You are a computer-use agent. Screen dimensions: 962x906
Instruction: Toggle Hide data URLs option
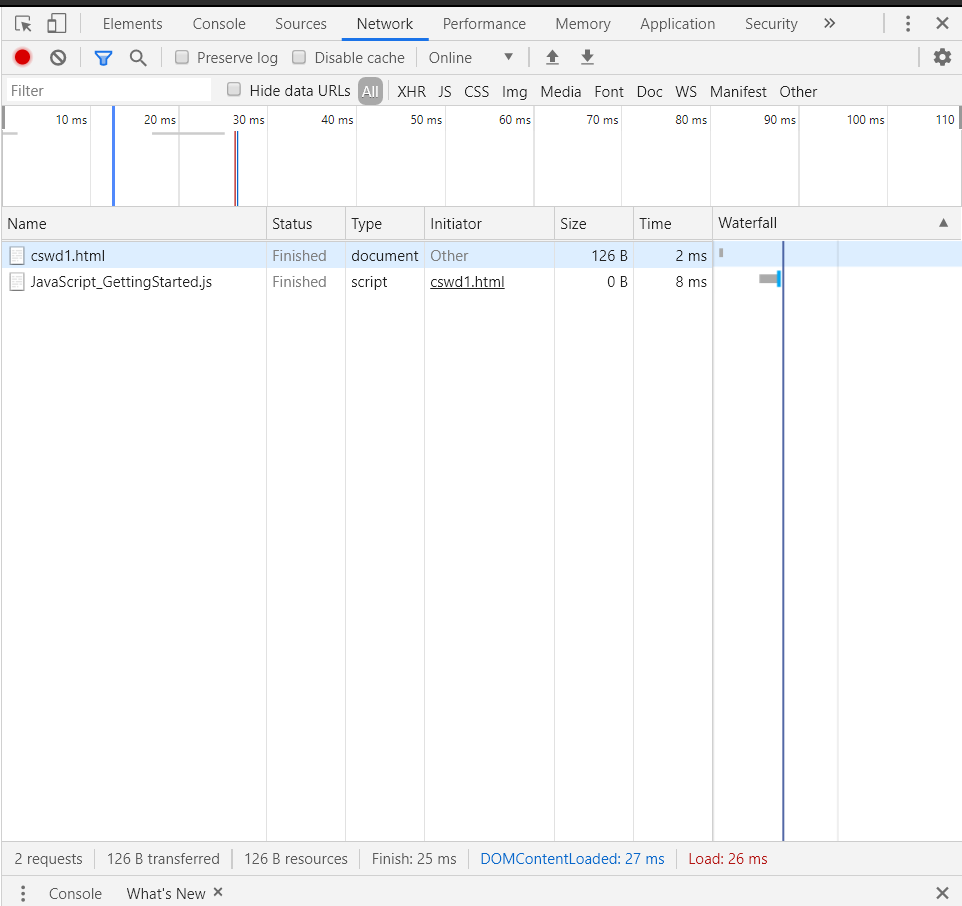[x=233, y=90]
